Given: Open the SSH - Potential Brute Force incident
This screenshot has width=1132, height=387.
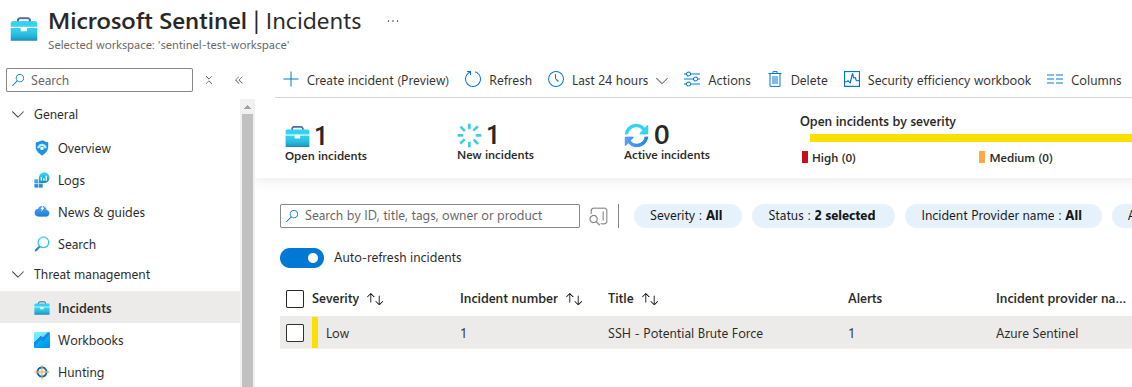Looking at the screenshot, I should coord(685,333).
